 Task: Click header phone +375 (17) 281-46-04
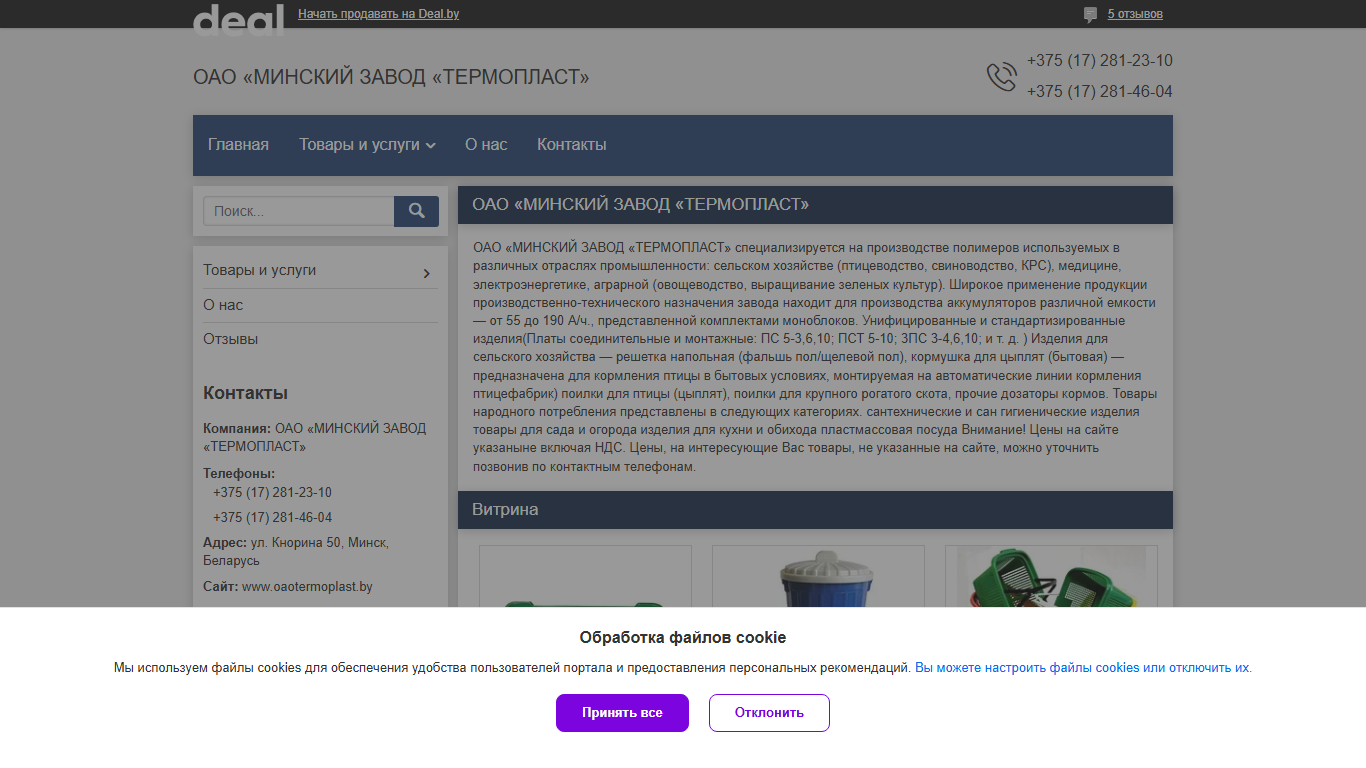(1100, 92)
